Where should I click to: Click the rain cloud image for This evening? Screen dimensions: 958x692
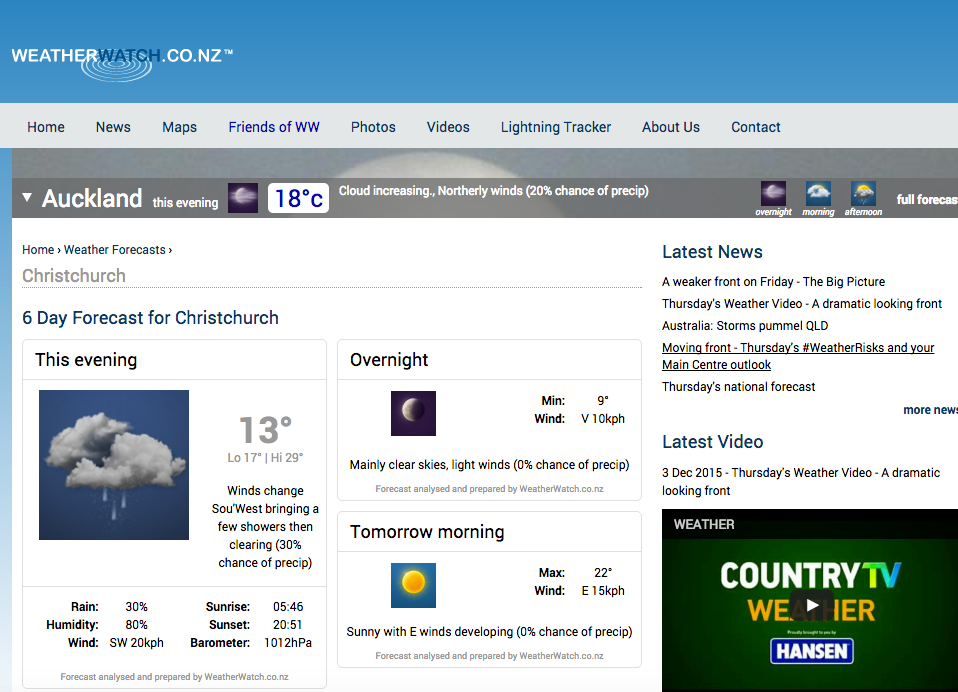(114, 465)
